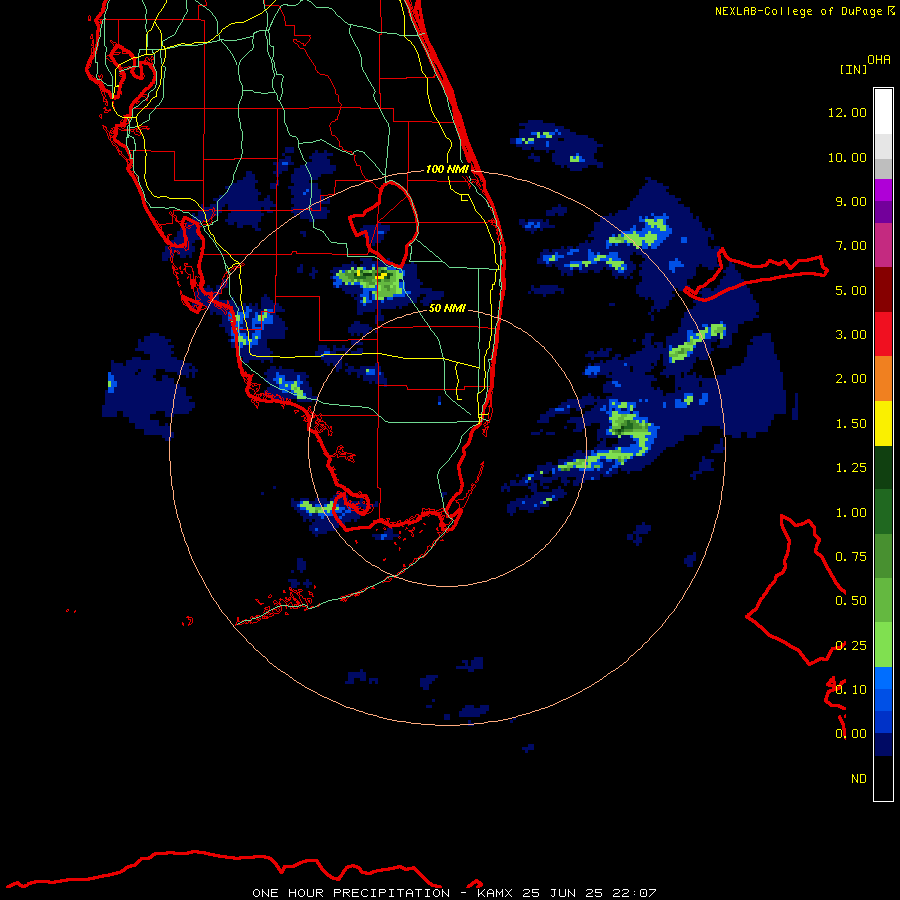900x900 pixels.
Task: Click the OHA product label
Action: pyautogui.click(x=879, y=60)
